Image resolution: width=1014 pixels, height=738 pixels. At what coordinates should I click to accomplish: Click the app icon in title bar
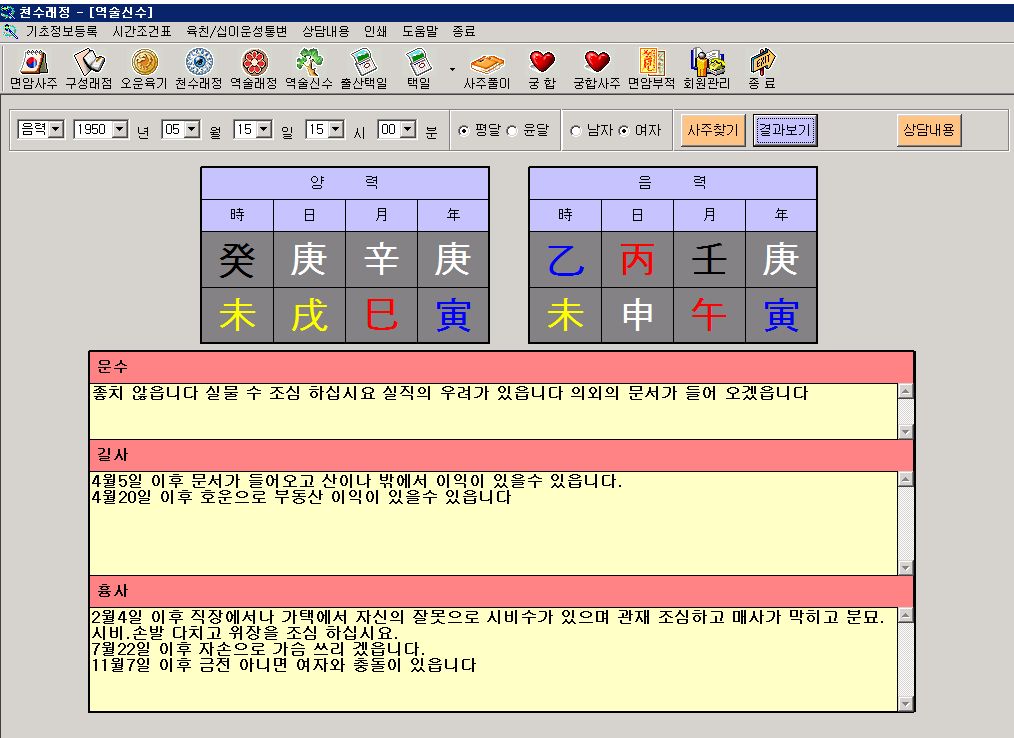click(8, 12)
